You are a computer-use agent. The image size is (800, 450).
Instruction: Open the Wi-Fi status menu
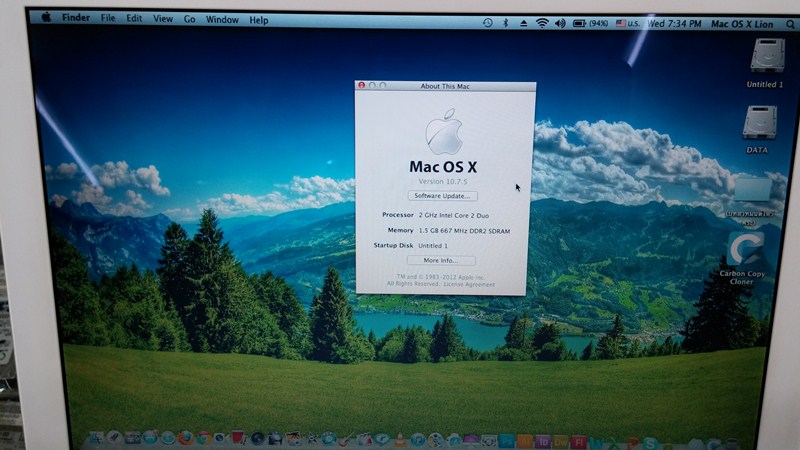coord(542,23)
